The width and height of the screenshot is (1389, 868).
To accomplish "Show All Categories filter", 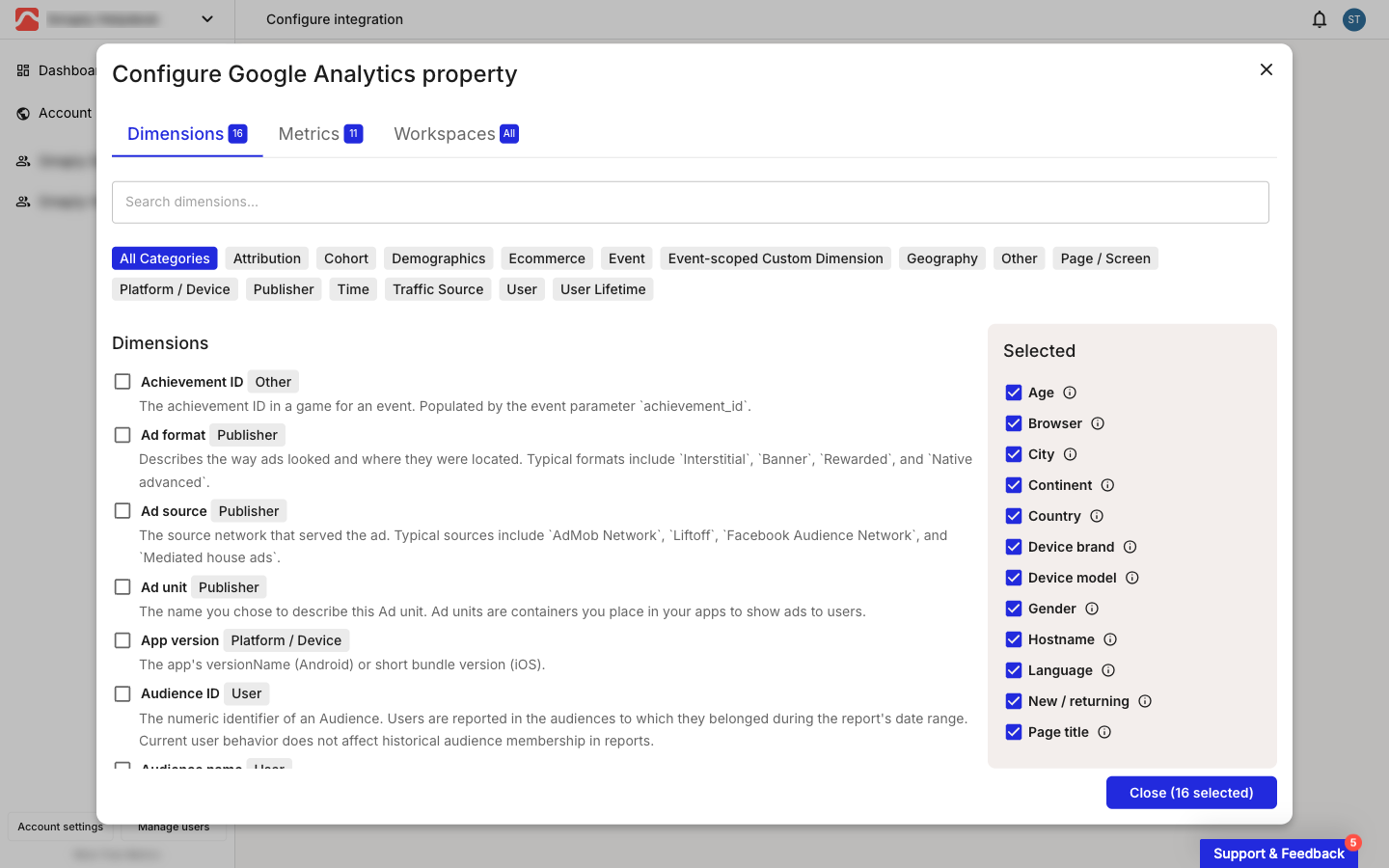I will click(165, 258).
